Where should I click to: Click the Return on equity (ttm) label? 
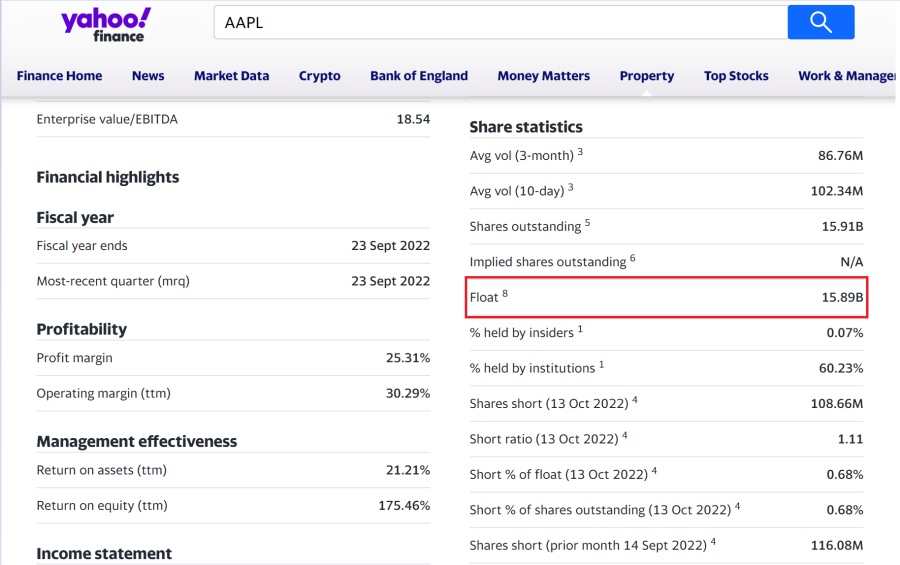coord(102,506)
